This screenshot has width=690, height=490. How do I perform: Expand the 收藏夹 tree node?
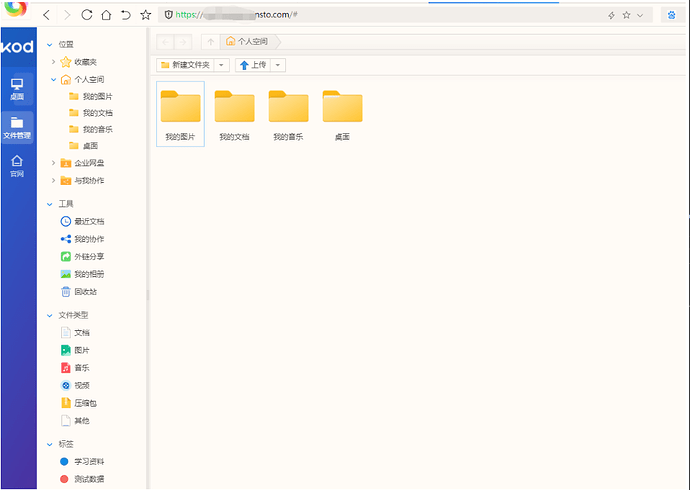coord(53,62)
